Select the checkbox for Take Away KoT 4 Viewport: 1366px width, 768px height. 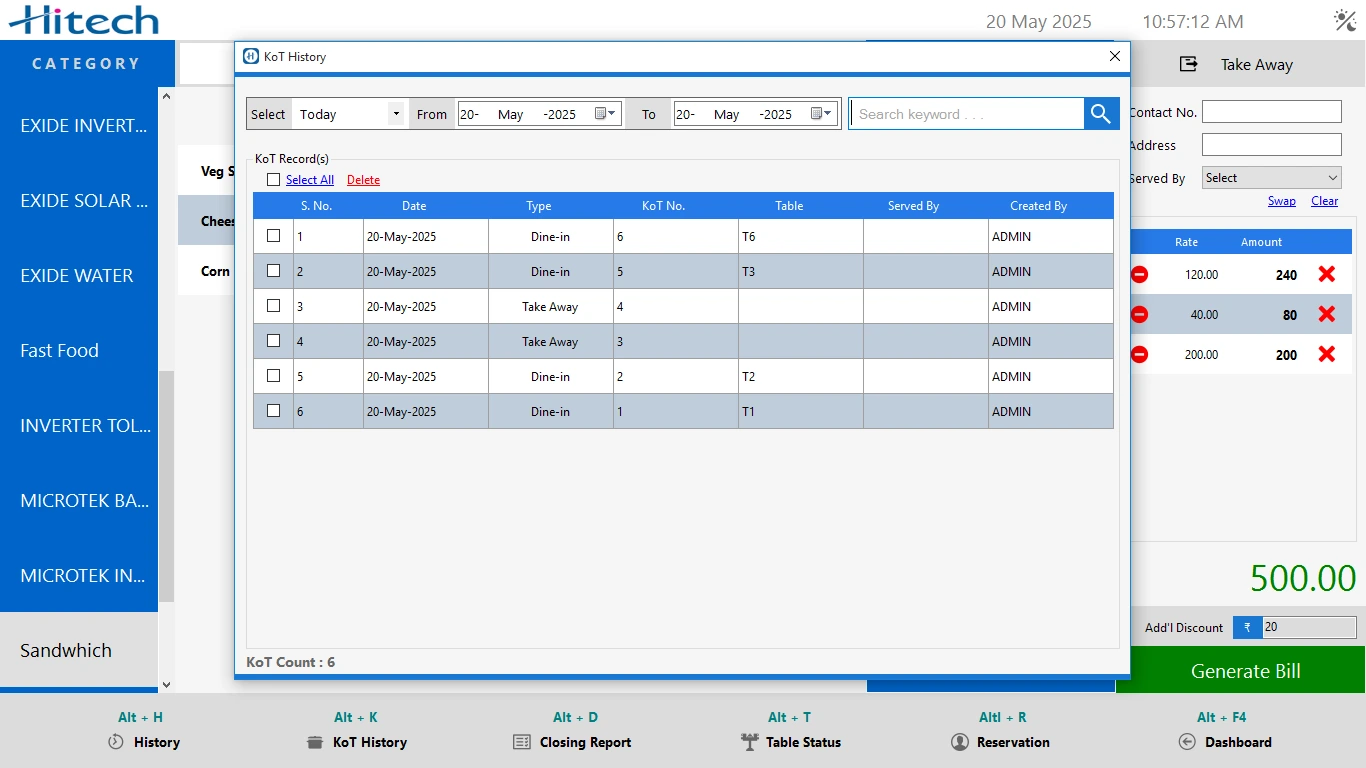pyautogui.click(x=273, y=306)
